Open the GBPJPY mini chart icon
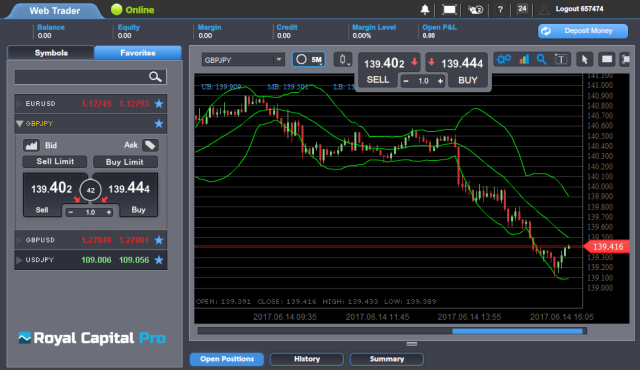Image resolution: width=640 pixels, height=370 pixels. 31,145
